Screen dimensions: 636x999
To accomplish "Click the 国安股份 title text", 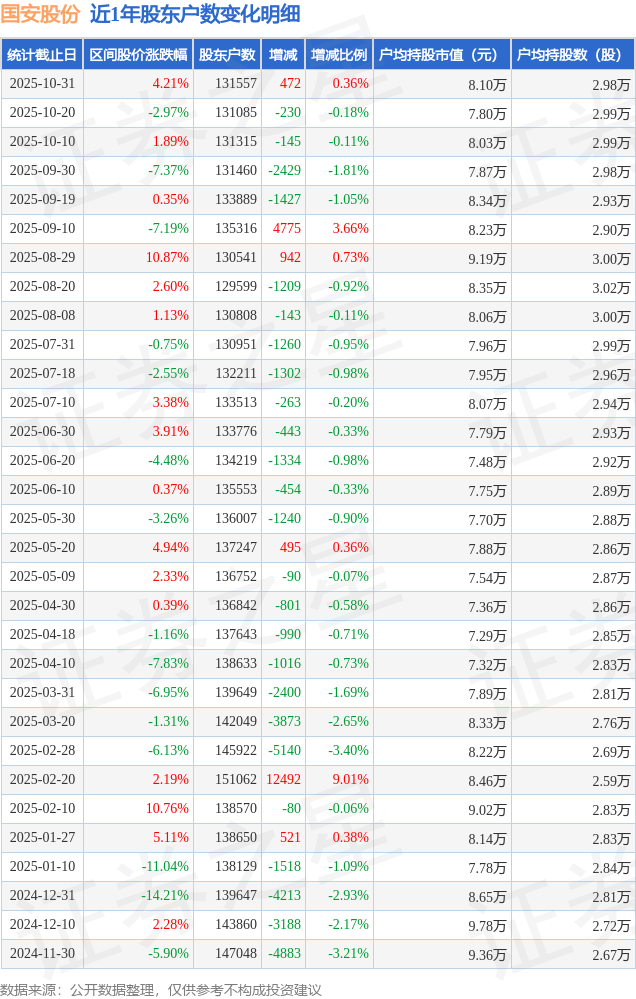I will click(x=40, y=14).
